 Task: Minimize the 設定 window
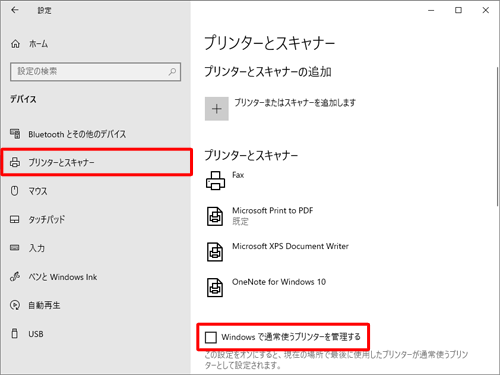pos(431,10)
